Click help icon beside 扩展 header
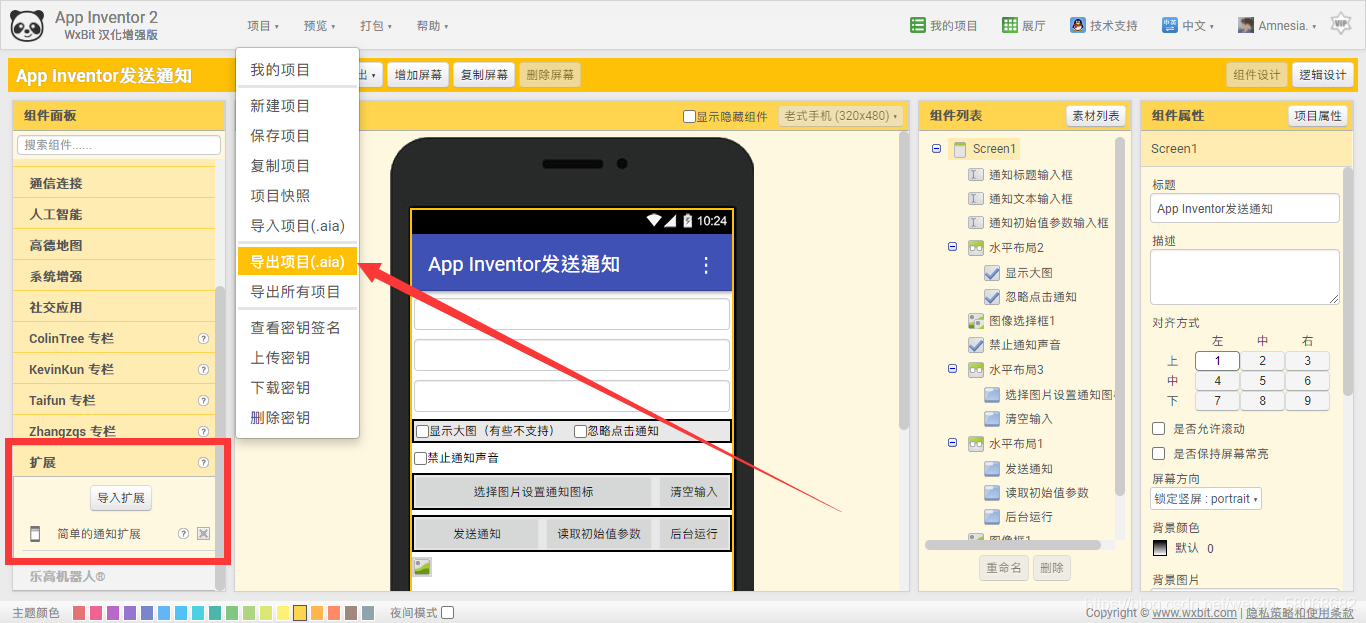The width and height of the screenshot is (1366, 623). coord(204,463)
